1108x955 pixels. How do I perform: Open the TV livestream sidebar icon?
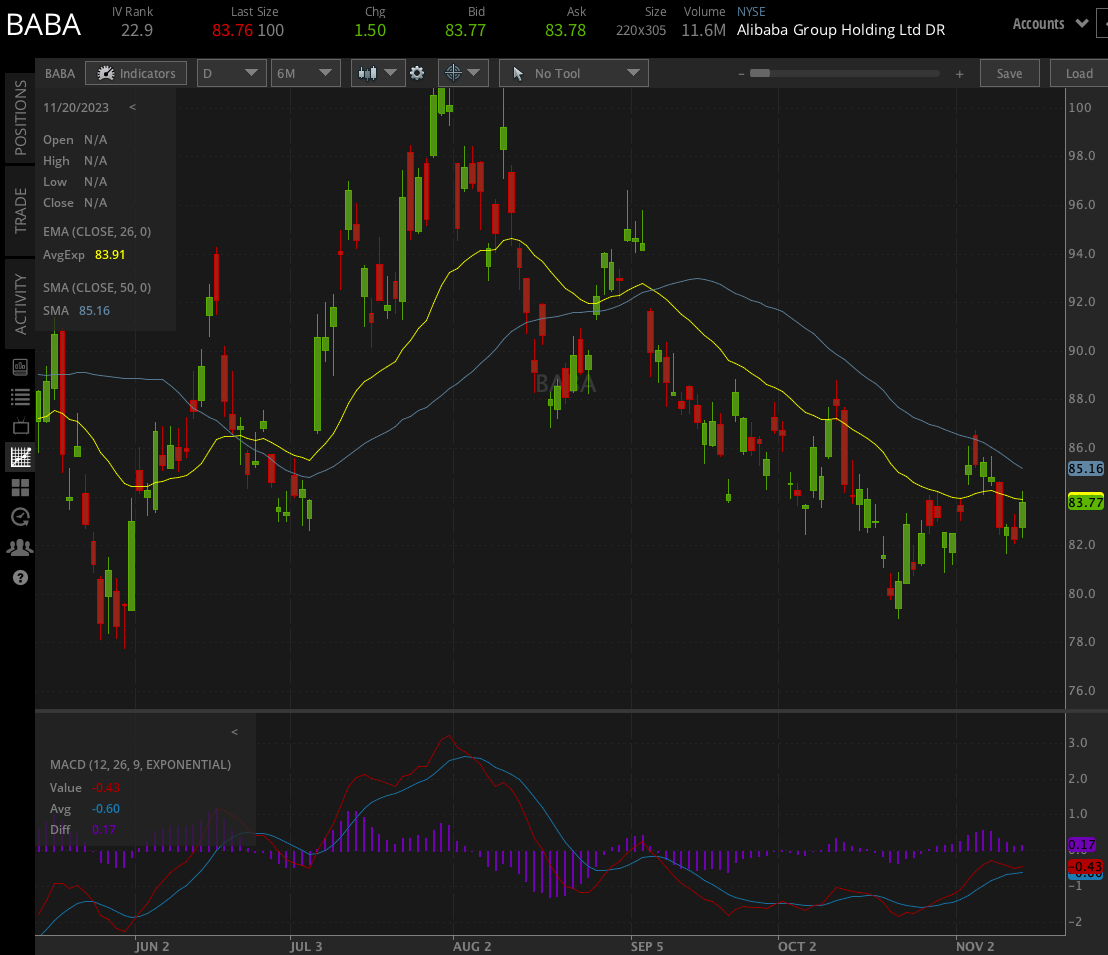coord(19,426)
